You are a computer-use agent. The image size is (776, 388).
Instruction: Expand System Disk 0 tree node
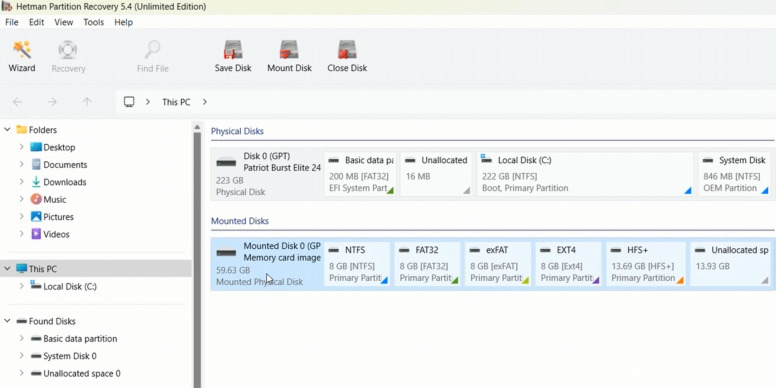[22, 356]
